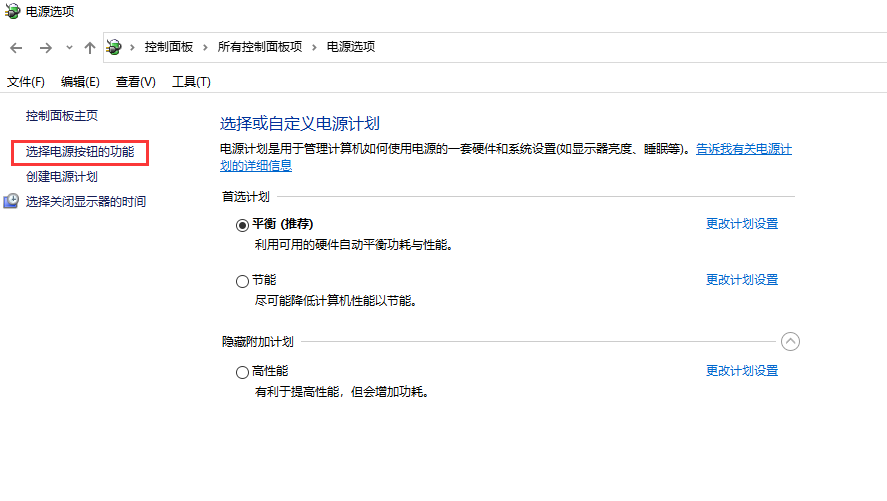The image size is (887, 501).
Task: Click the 首选计划 section label
Action: click(x=246, y=197)
